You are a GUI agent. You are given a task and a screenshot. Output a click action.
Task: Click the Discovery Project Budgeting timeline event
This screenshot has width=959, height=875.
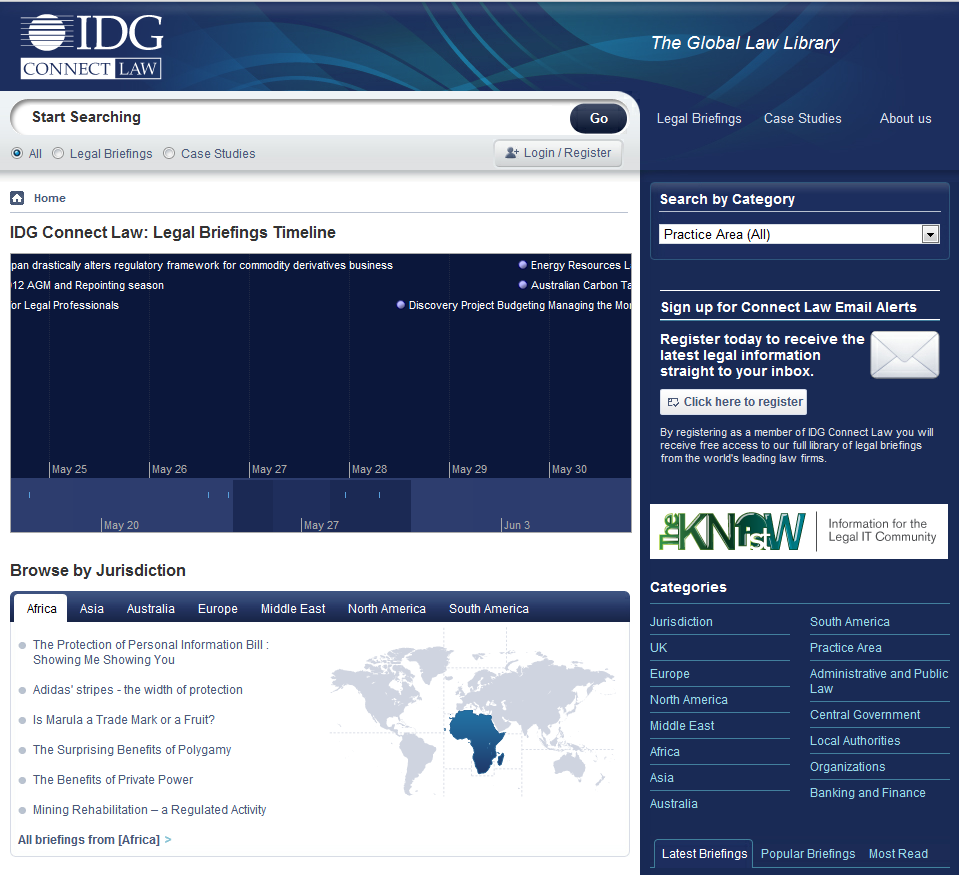pyautogui.click(x=514, y=305)
